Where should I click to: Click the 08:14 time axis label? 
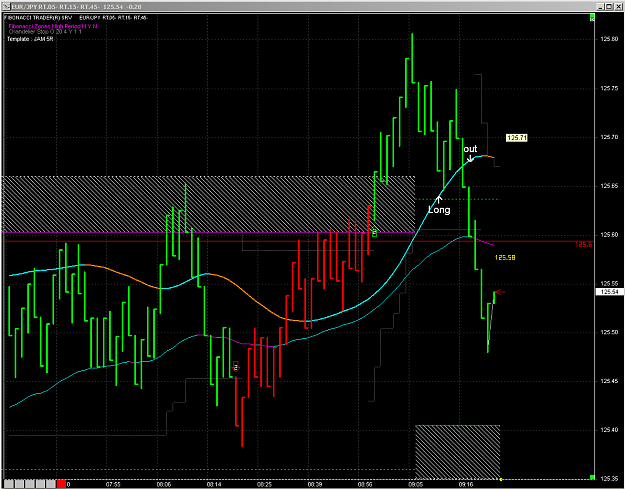point(214,485)
